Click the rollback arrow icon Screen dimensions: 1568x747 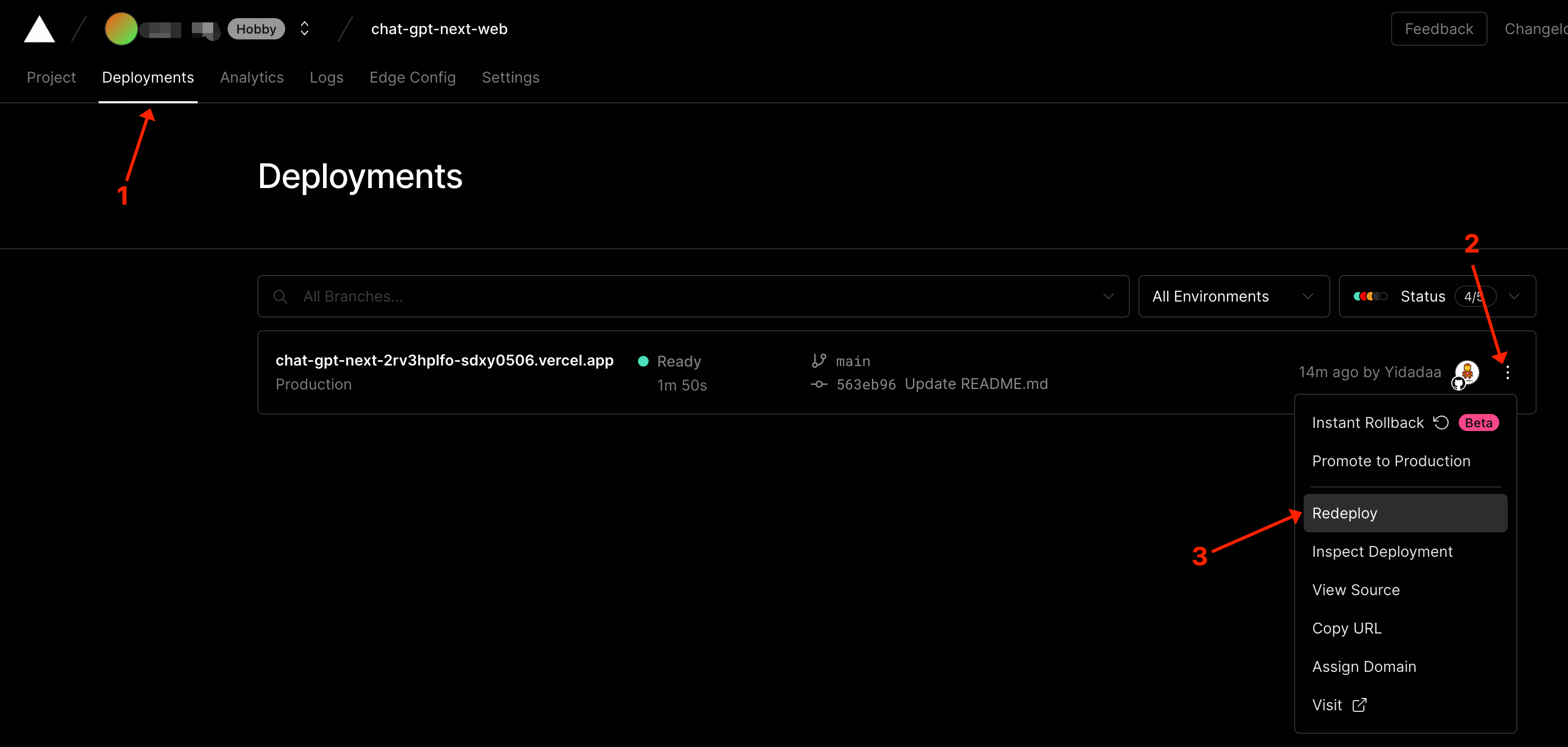click(x=1441, y=422)
